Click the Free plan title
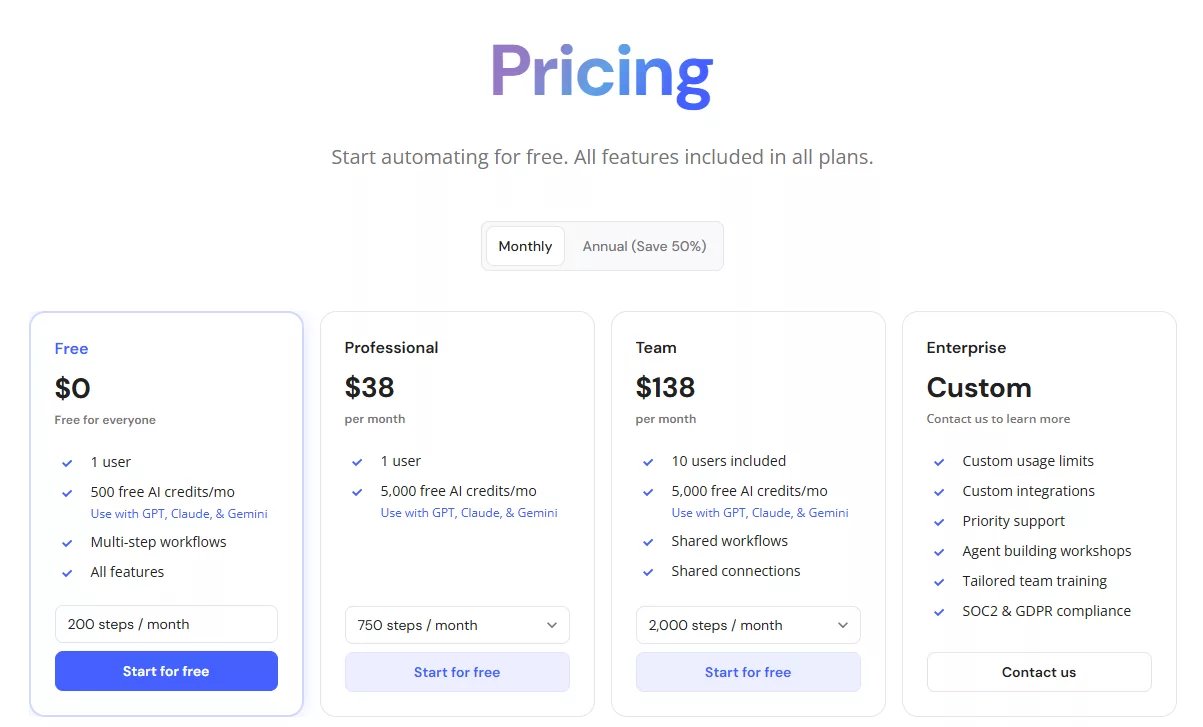The width and height of the screenshot is (1203, 727). 71,349
